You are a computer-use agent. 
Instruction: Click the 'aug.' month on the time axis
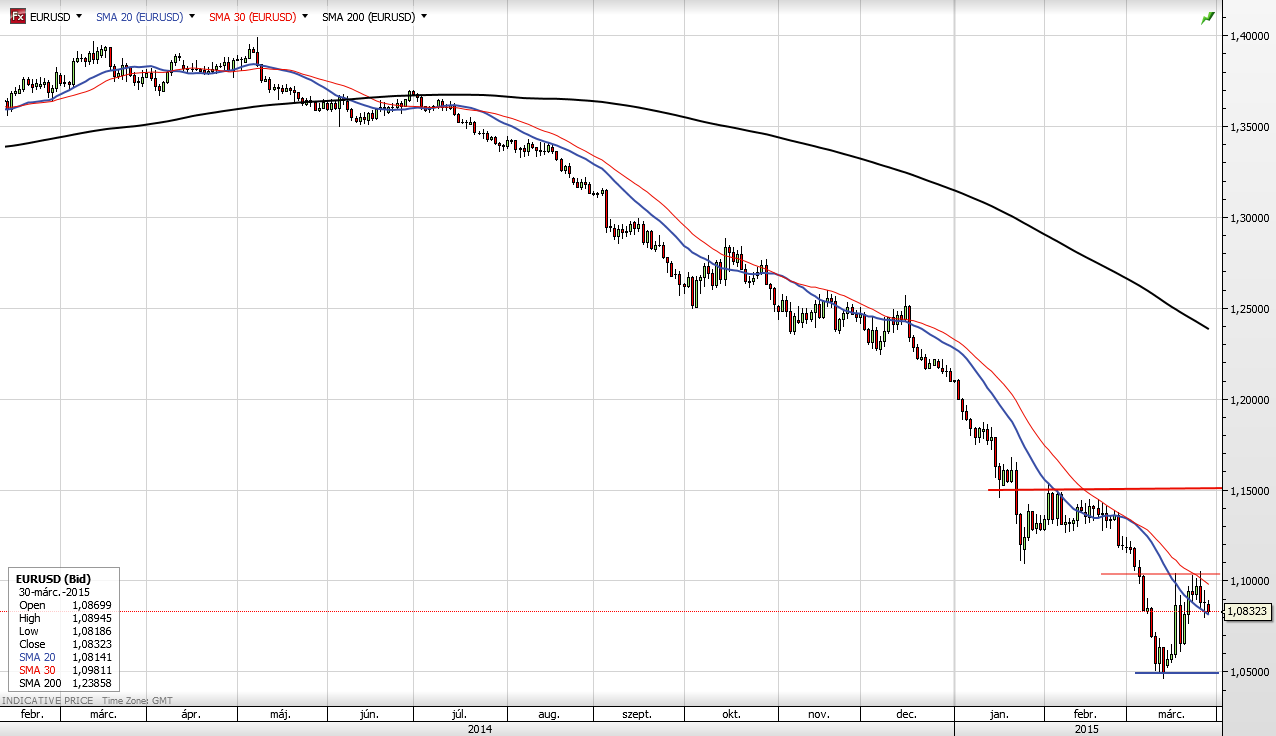click(x=549, y=714)
